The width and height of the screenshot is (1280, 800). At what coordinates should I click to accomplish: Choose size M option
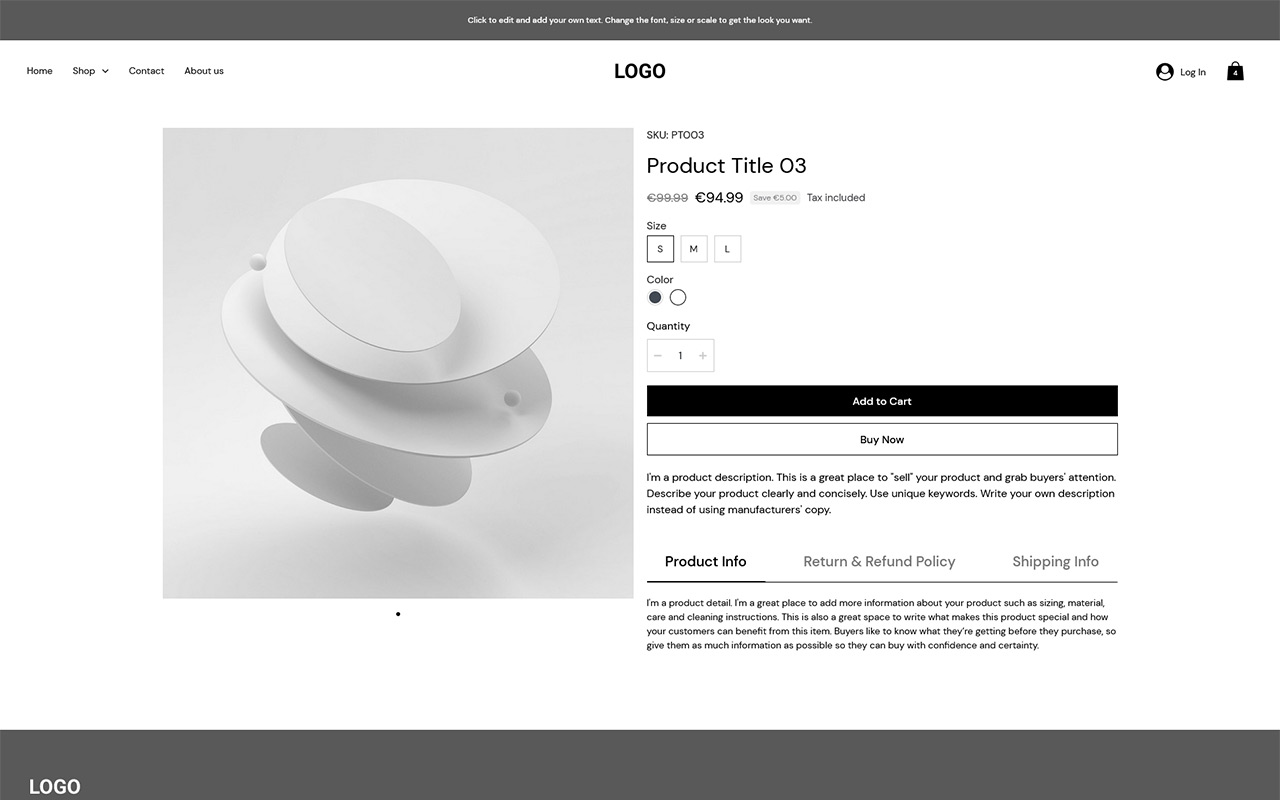tap(694, 249)
